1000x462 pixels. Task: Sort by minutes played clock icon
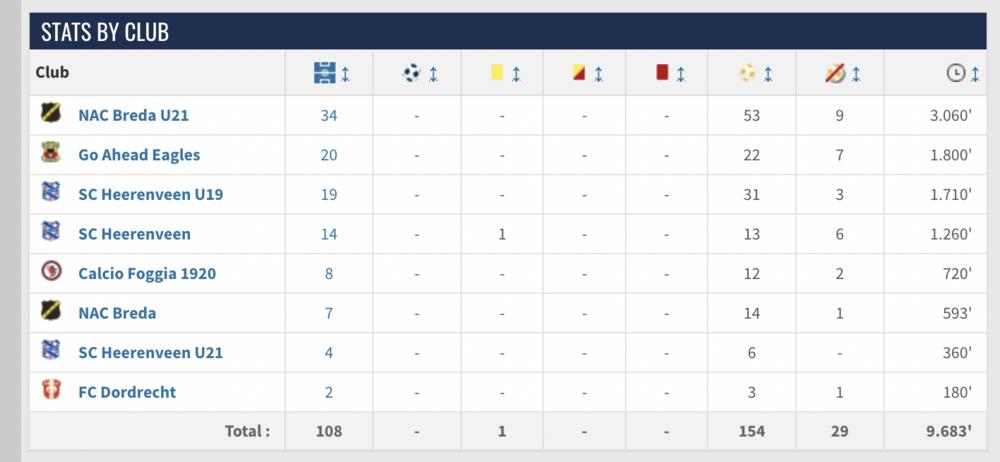point(955,73)
